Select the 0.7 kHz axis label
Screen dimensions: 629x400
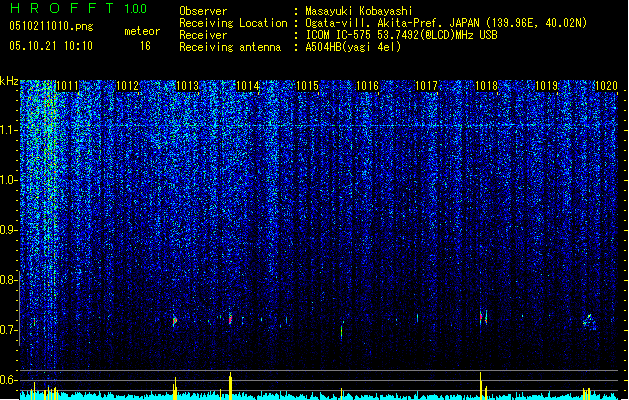9,330
